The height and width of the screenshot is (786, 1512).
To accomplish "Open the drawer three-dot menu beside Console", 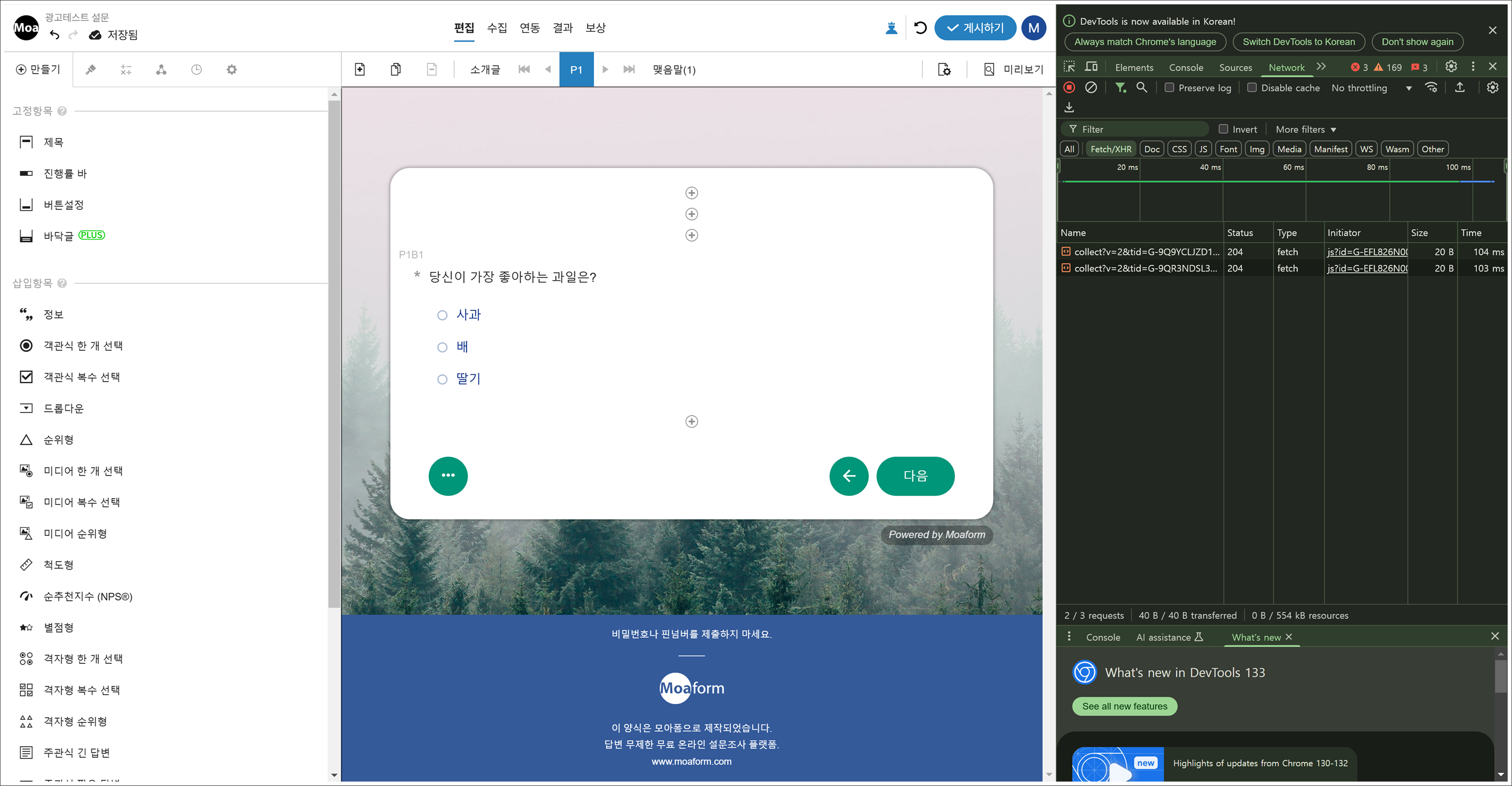I will click(1069, 636).
